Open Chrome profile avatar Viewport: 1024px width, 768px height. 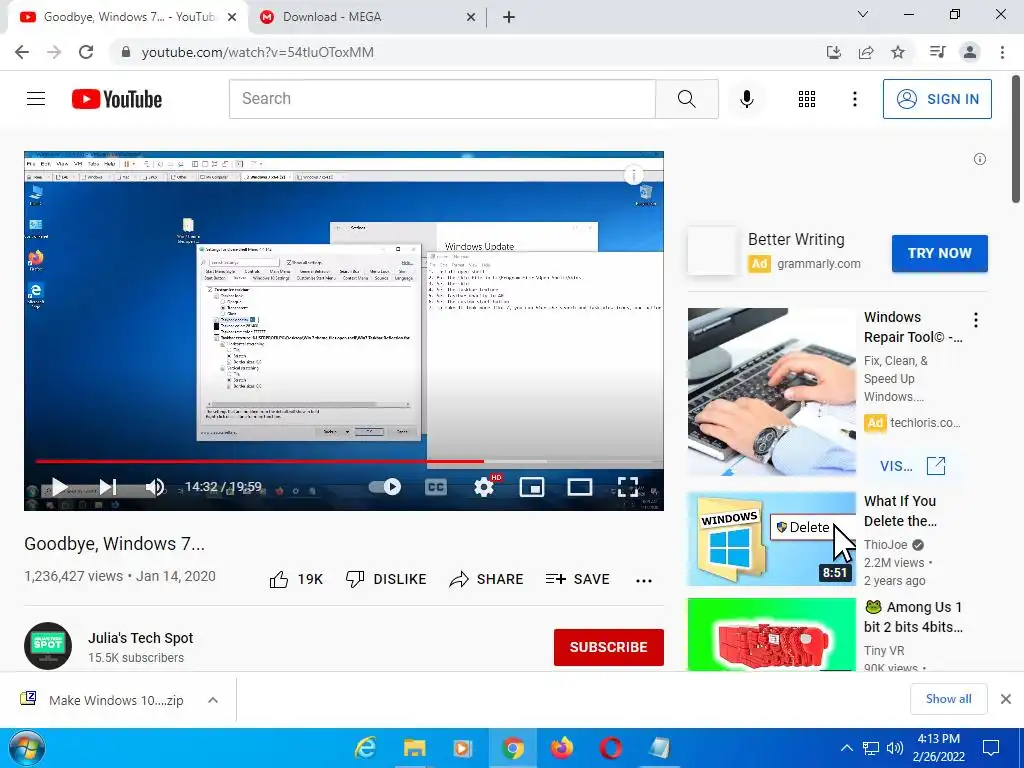pos(970,52)
